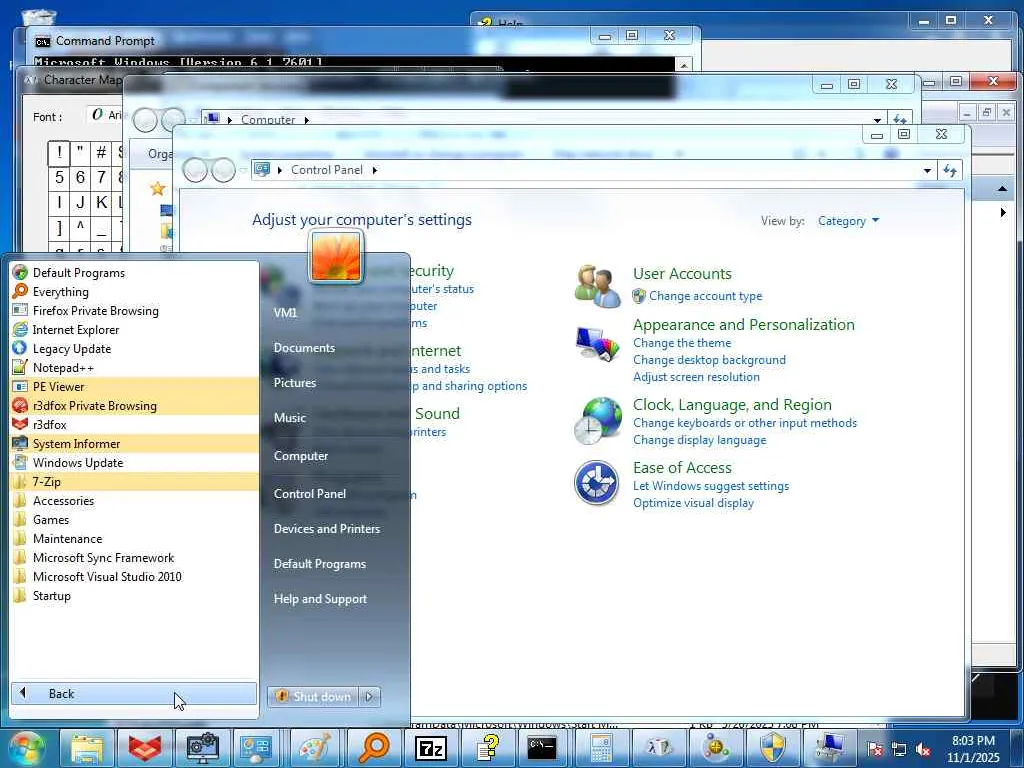1024x768 pixels.
Task: Click Optimize visual display link
Action: 694,503
